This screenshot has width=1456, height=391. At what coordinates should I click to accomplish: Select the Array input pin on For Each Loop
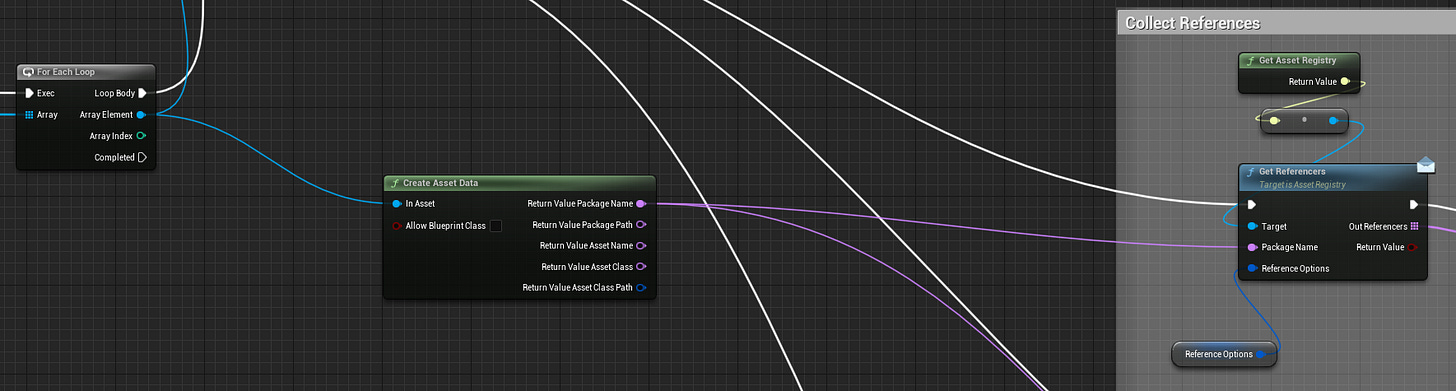point(28,115)
